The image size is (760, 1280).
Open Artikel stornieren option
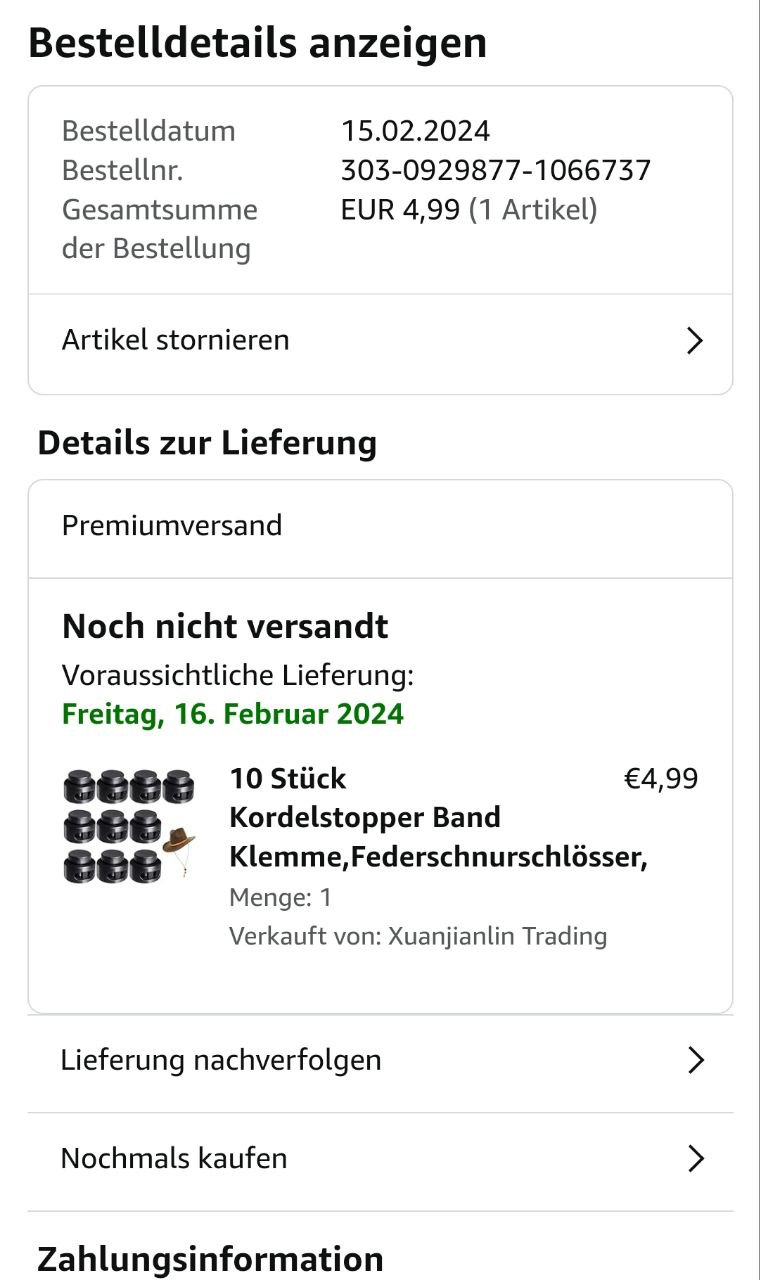(x=176, y=340)
